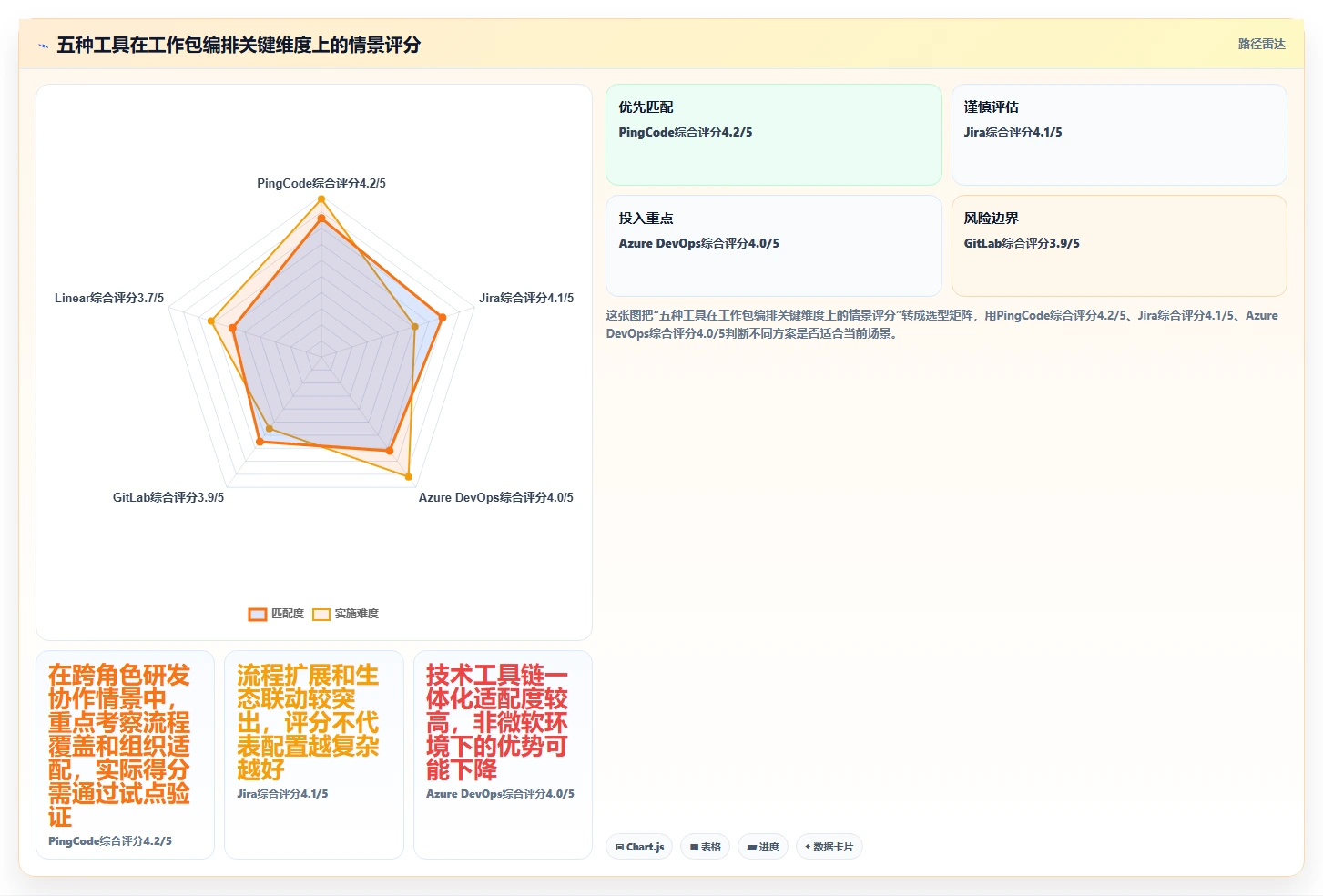The width and height of the screenshot is (1323, 896).
Task: Open the 谨慎评估 card
Action: pyautogui.click(x=1119, y=135)
